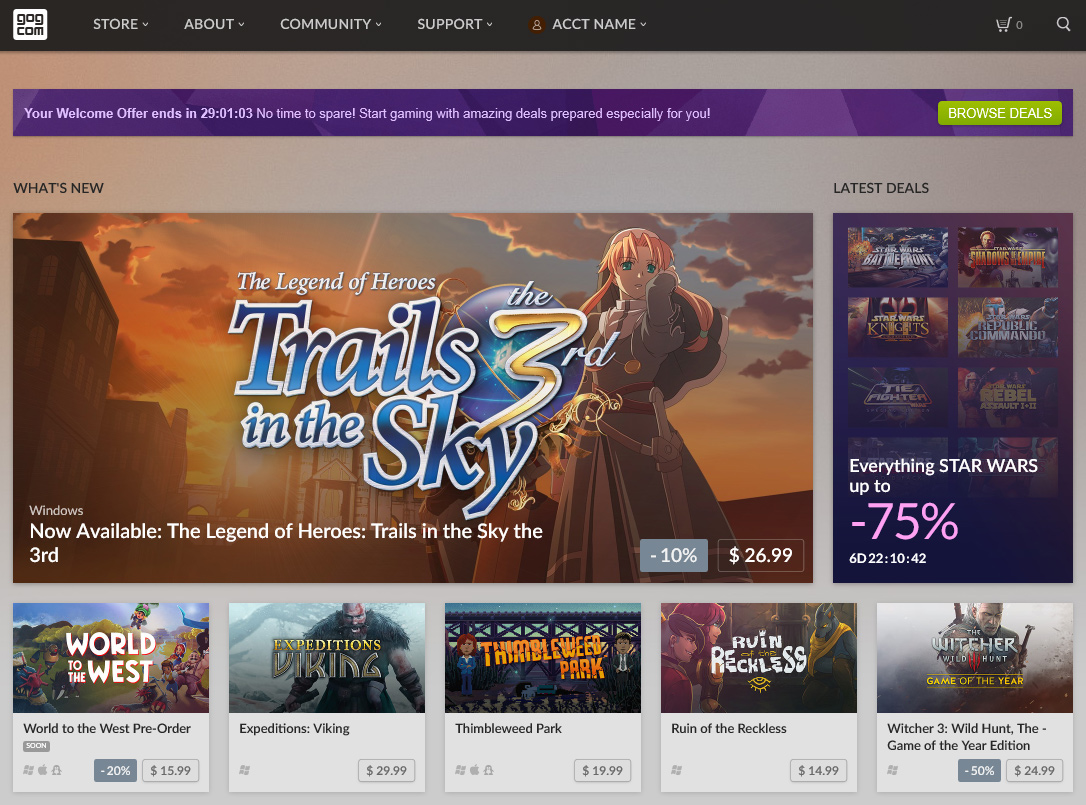The image size is (1086, 805).
Task: Click -50% badge on Witcher 3 card
Action: (979, 770)
